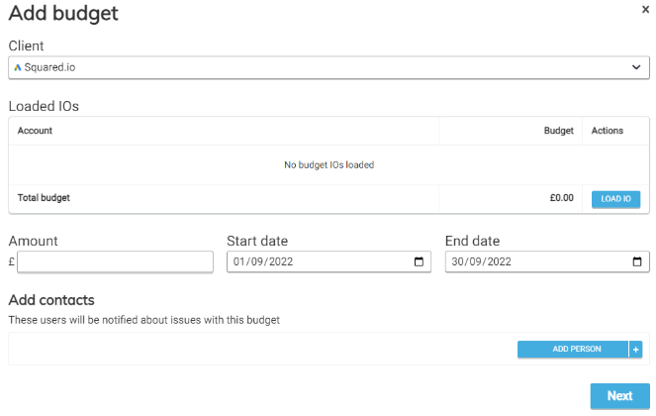This screenshot has height=416, width=656.
Task: Select the Total budget row label
Action: (44, 198)
